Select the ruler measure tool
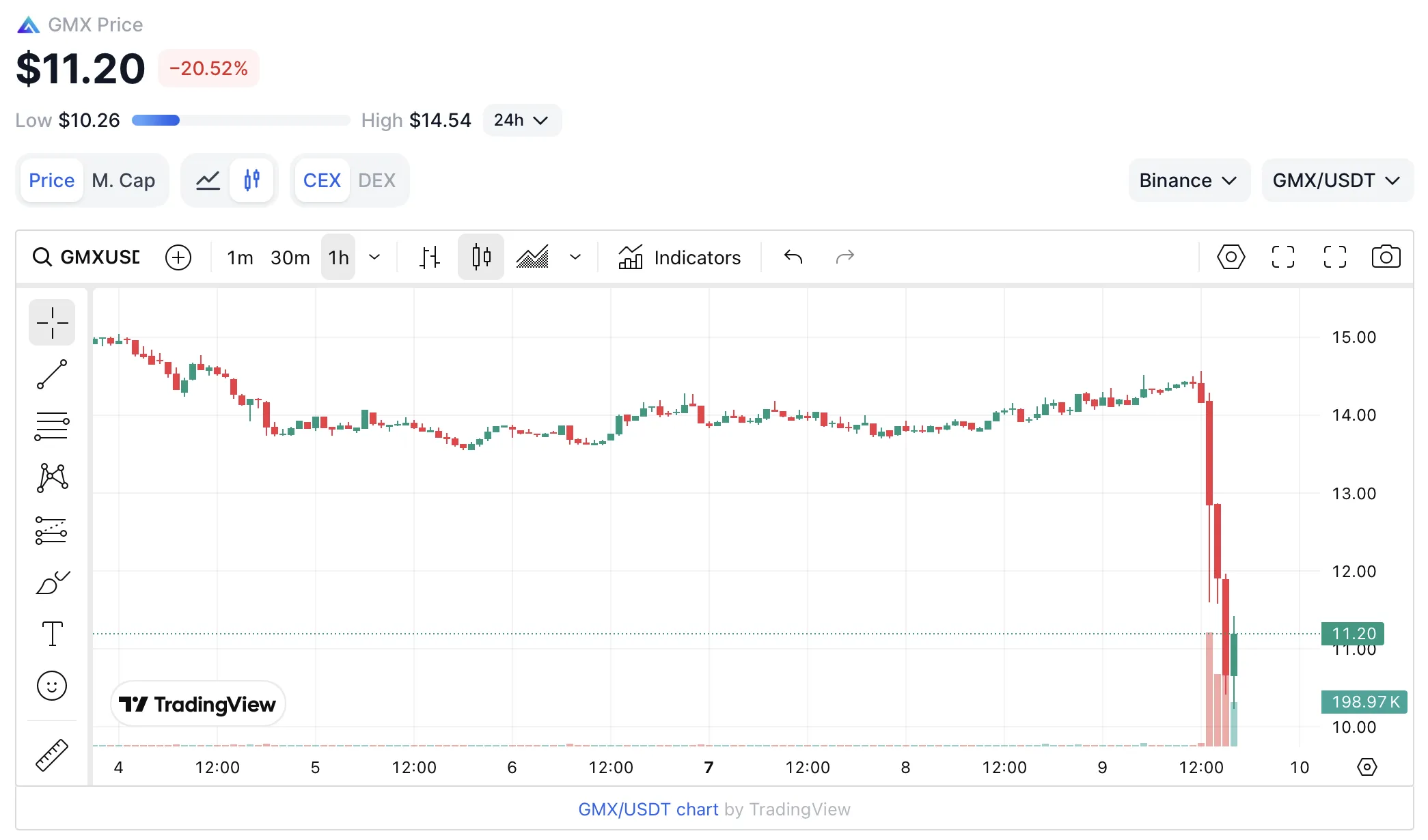The height and width of the screenshot is (840, 1428). click(x=52, y=755)
